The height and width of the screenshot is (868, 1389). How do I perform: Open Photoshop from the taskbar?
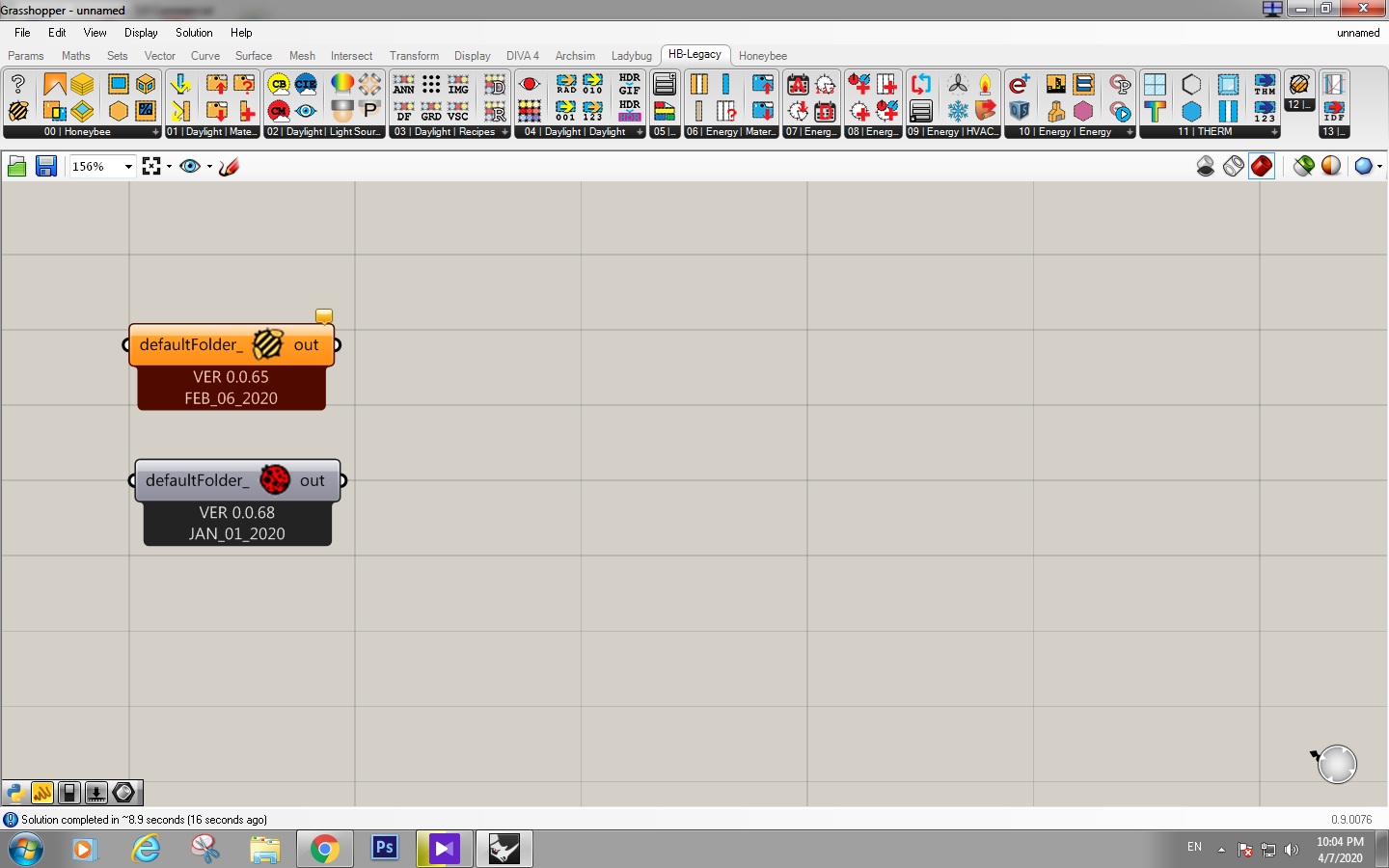385,849
